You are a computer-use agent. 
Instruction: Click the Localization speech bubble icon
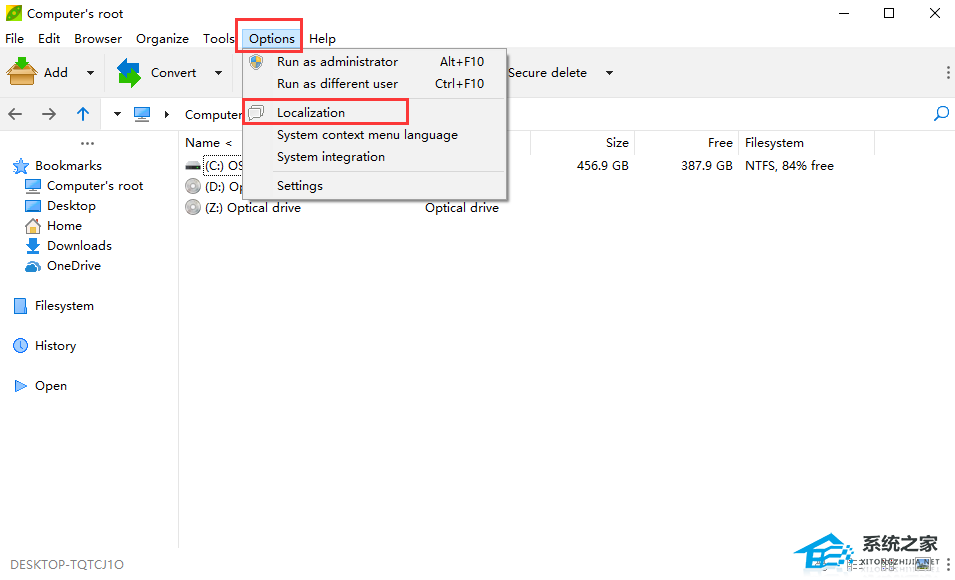pos(256,112)
